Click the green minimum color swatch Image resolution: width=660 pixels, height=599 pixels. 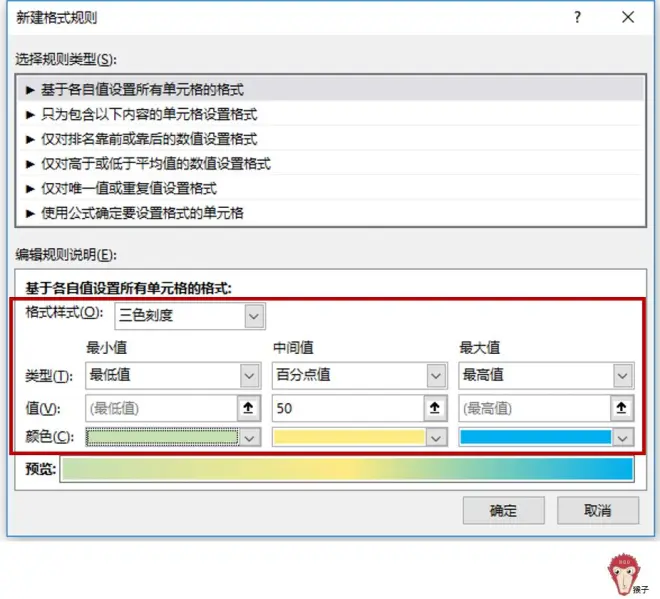(162, 437)
